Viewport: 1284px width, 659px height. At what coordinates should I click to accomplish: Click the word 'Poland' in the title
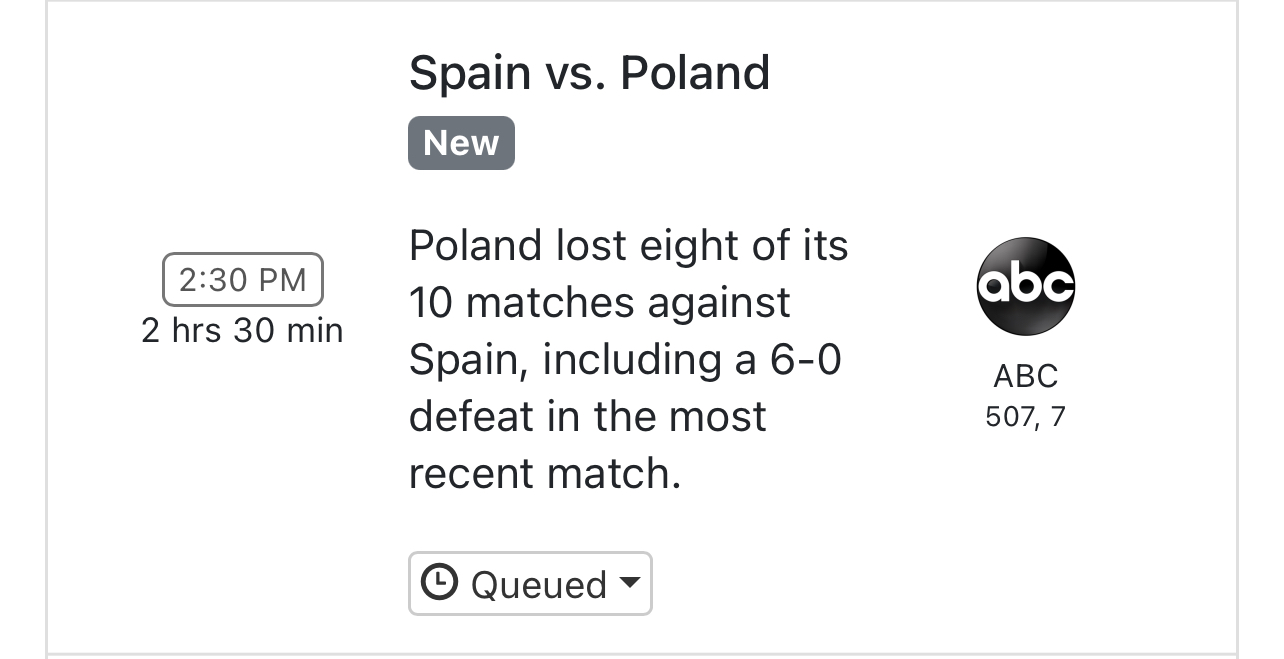point(694,73)
